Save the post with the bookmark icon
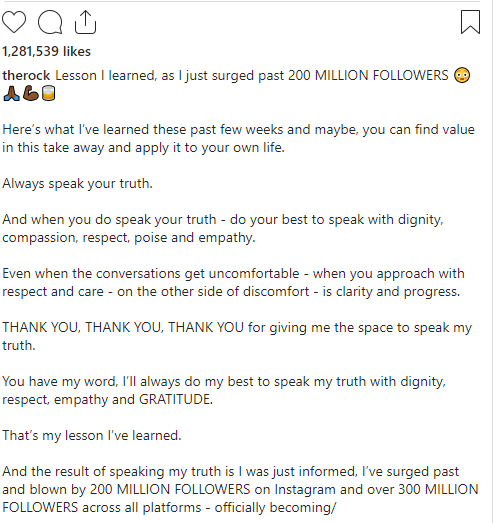Viewport: 493px width, 523px height. [470, 22]
